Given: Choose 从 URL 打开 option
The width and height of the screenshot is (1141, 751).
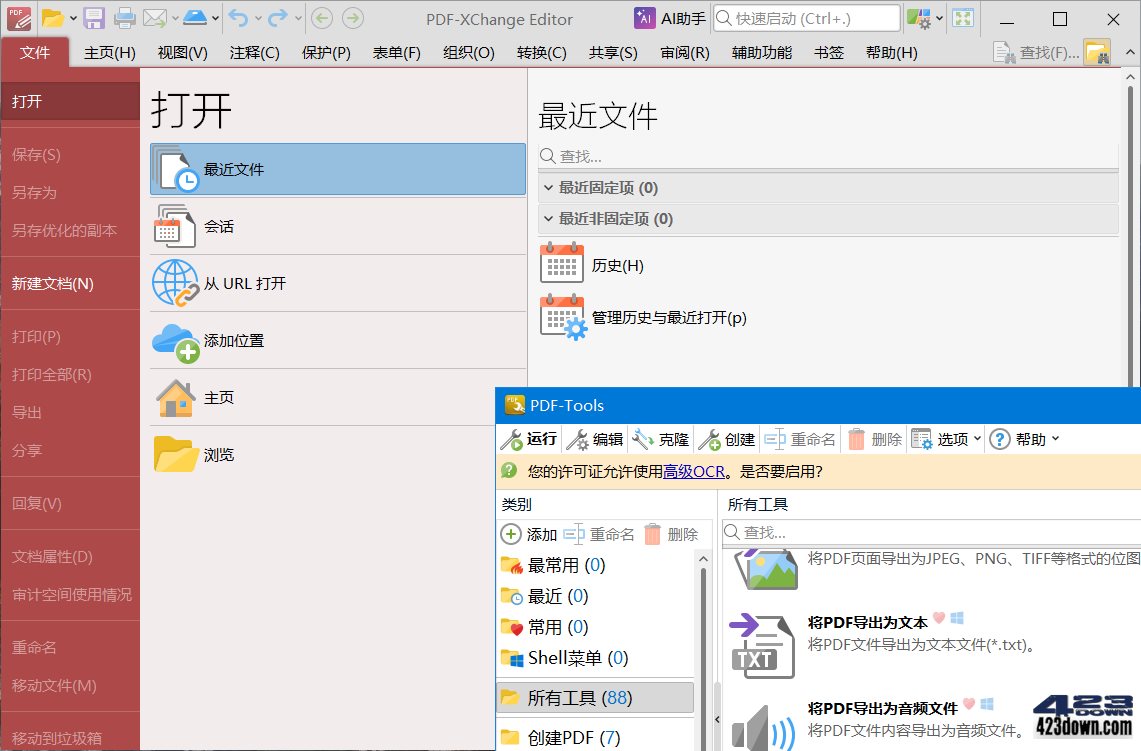Looking at the screenshot, I should point(338,283).
